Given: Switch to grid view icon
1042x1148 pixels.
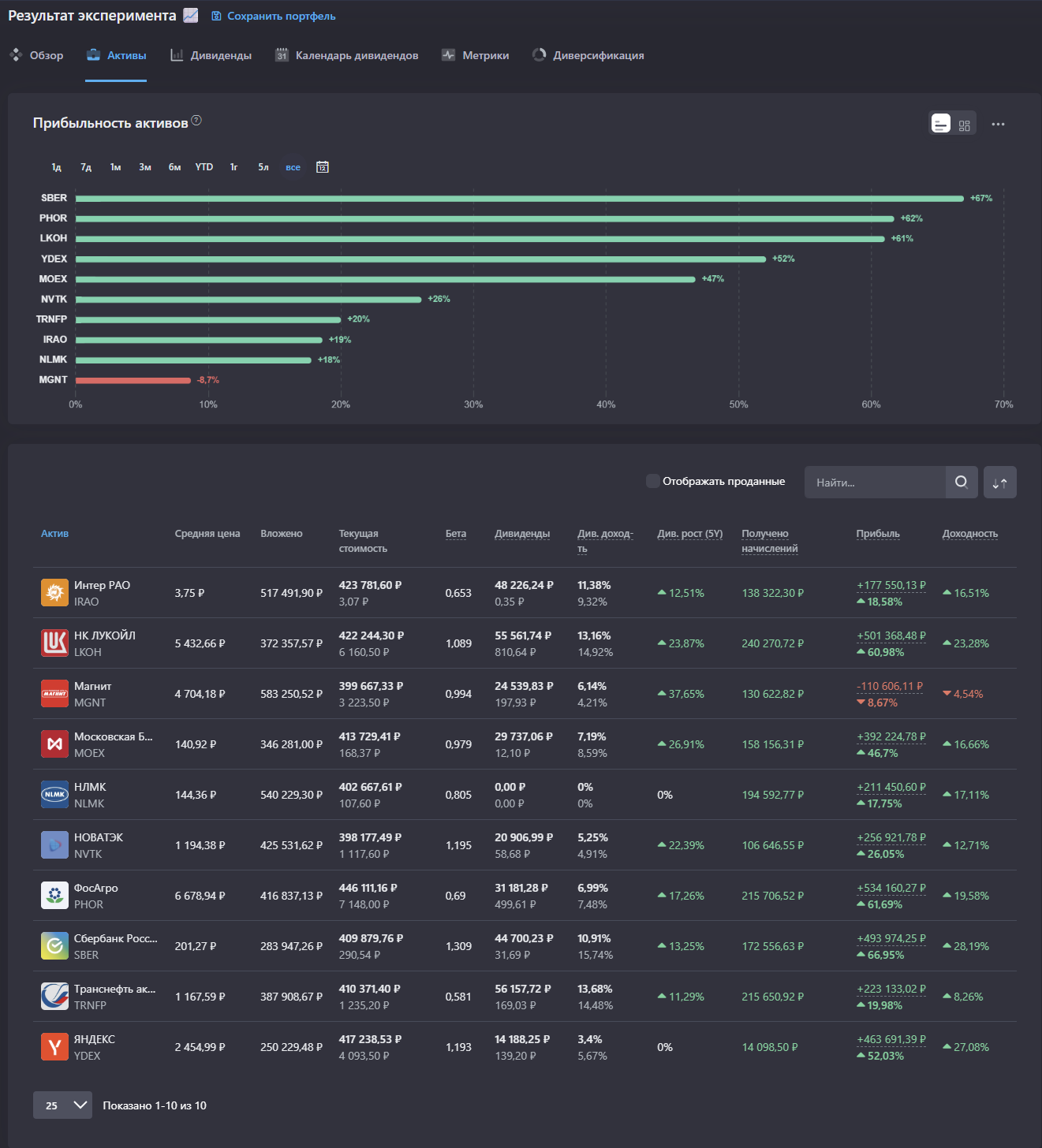Looking at the screenshot, I should pyautogui.click(x=964, y=125).
